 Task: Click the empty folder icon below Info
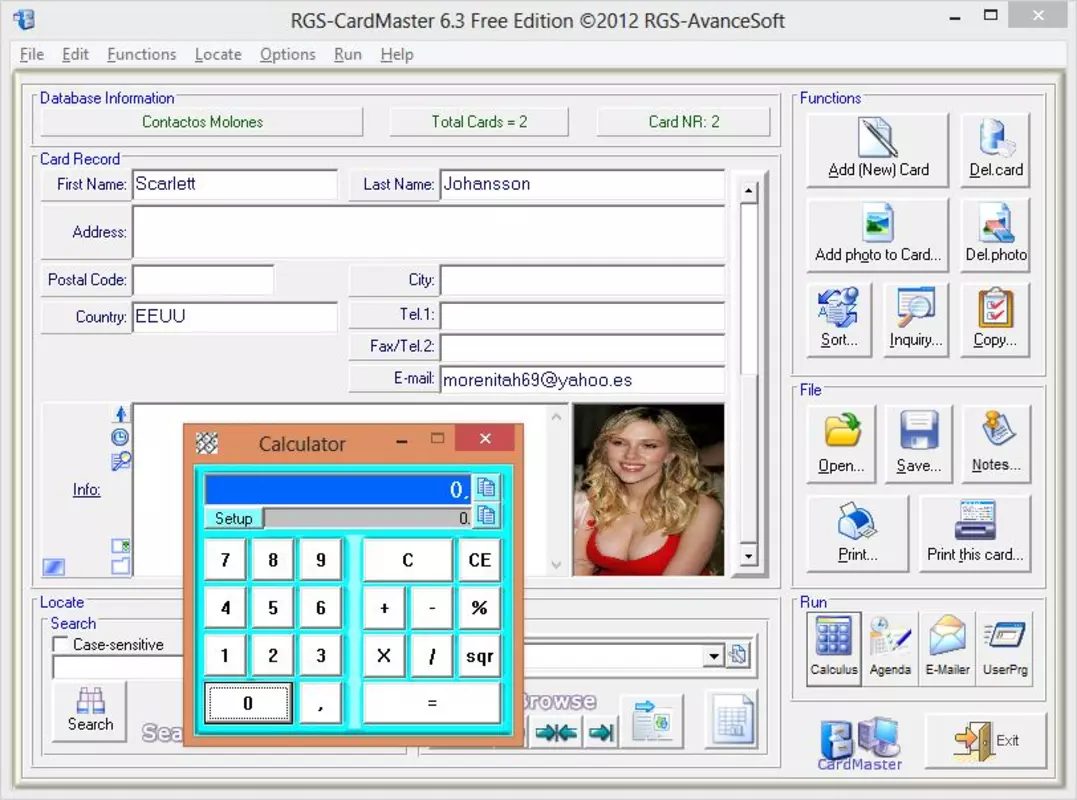coord(120,567)
